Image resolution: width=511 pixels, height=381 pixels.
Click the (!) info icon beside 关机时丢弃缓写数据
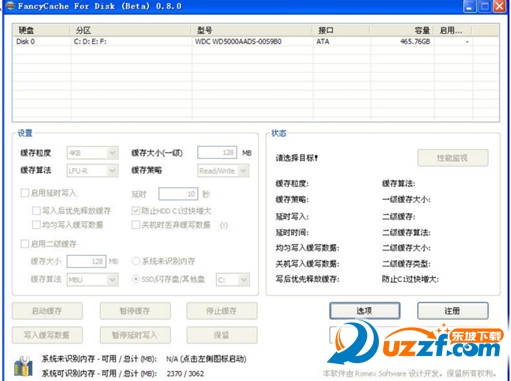pyautogui.click(x=224, y=225)
